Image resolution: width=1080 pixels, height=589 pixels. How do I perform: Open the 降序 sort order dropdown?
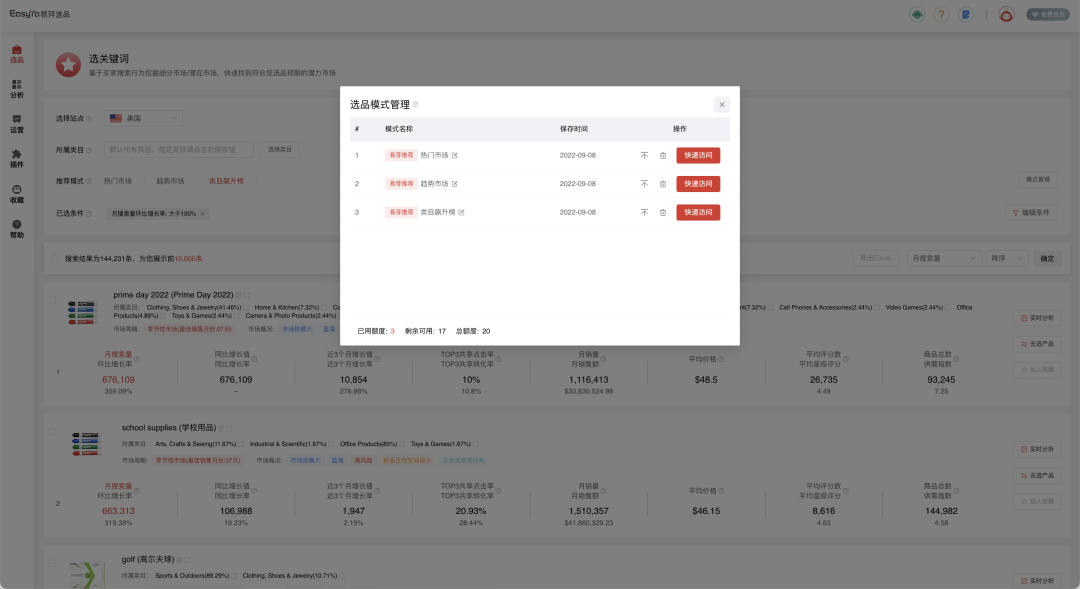pyautogui.click(x=1006, y=258)
